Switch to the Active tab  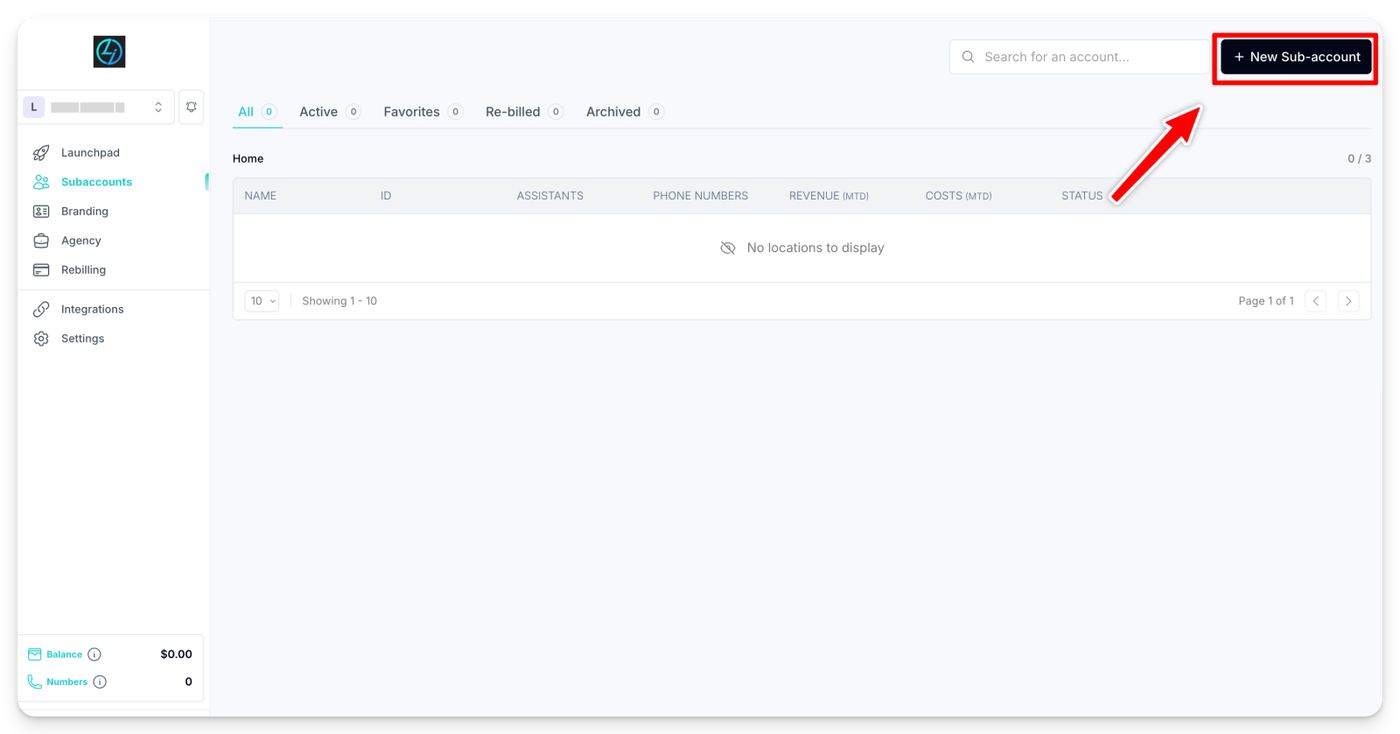tap(330, 112)
